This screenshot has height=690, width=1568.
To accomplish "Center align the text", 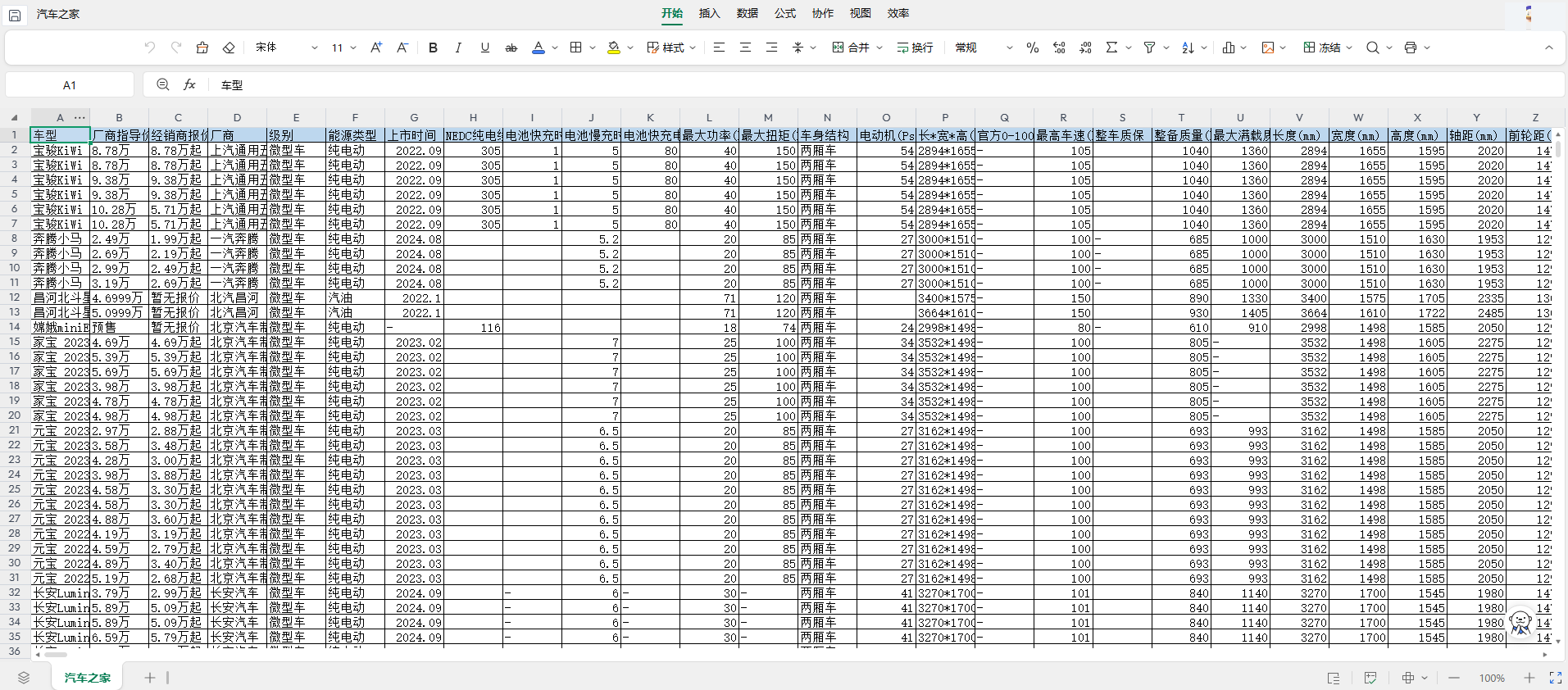I will pyautogui.click(x=745, y=48).
